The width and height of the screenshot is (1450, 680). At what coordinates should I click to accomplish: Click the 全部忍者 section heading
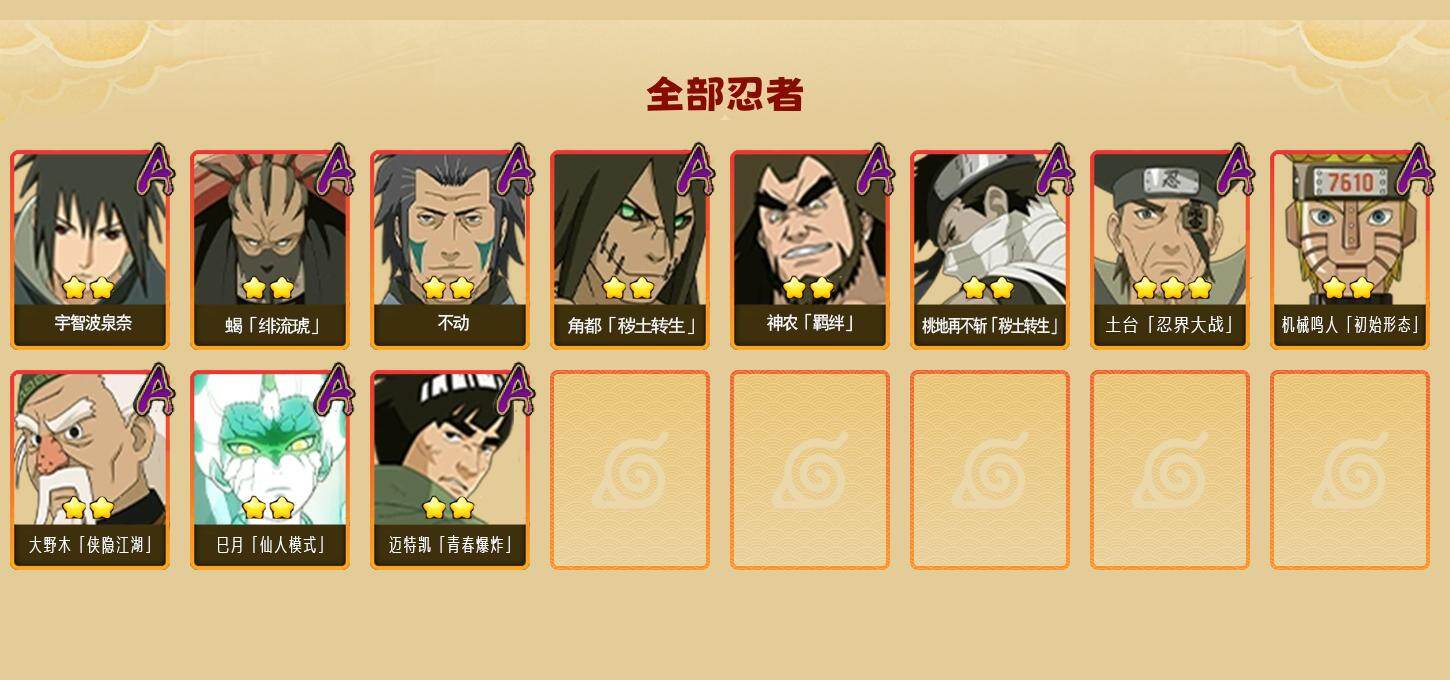725,95
